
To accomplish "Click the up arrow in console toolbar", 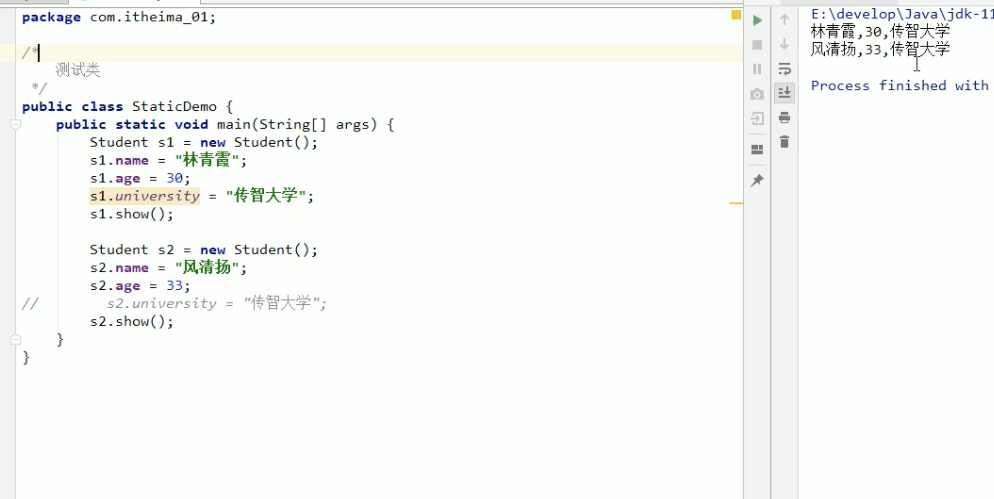I will click(x=785, y=20).
